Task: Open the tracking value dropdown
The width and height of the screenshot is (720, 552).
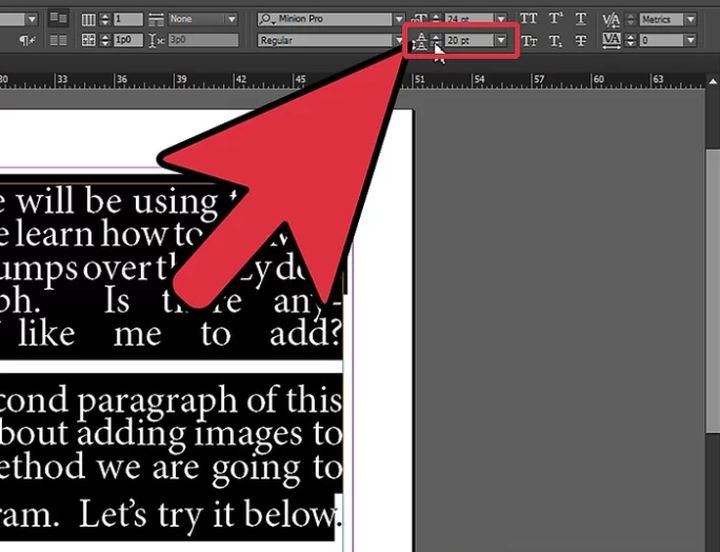Action: point(691,40)
